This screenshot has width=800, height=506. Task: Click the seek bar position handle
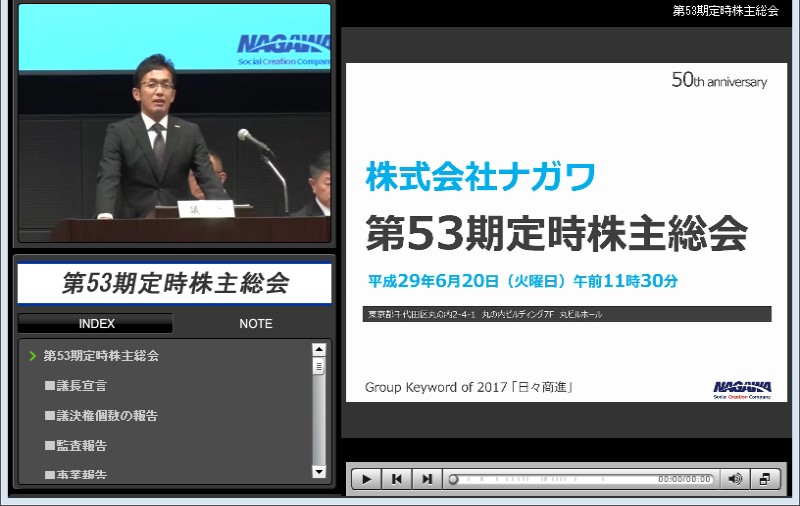click(453, 479)
